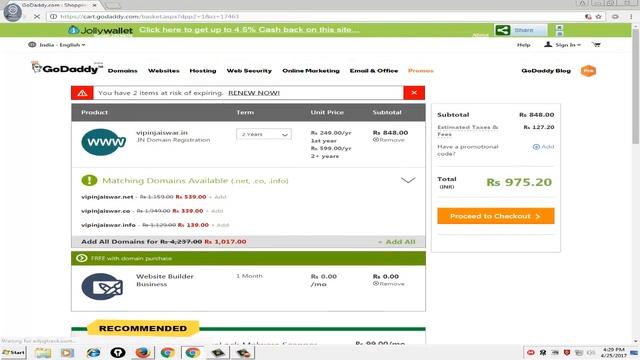Open the GoDaddy Blog link

(546, 71)
